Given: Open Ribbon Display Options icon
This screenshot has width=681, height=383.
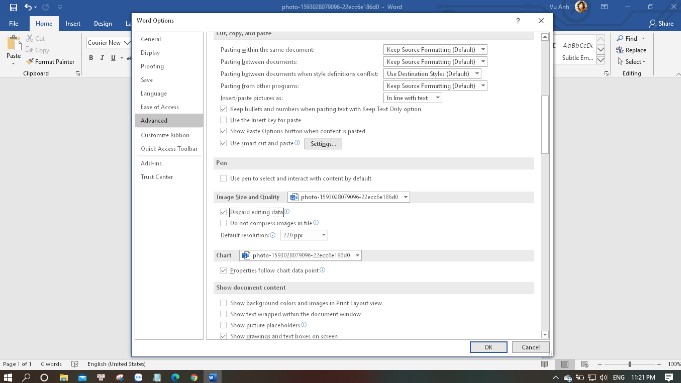Looking at the screenshot, I should (604, 7).
